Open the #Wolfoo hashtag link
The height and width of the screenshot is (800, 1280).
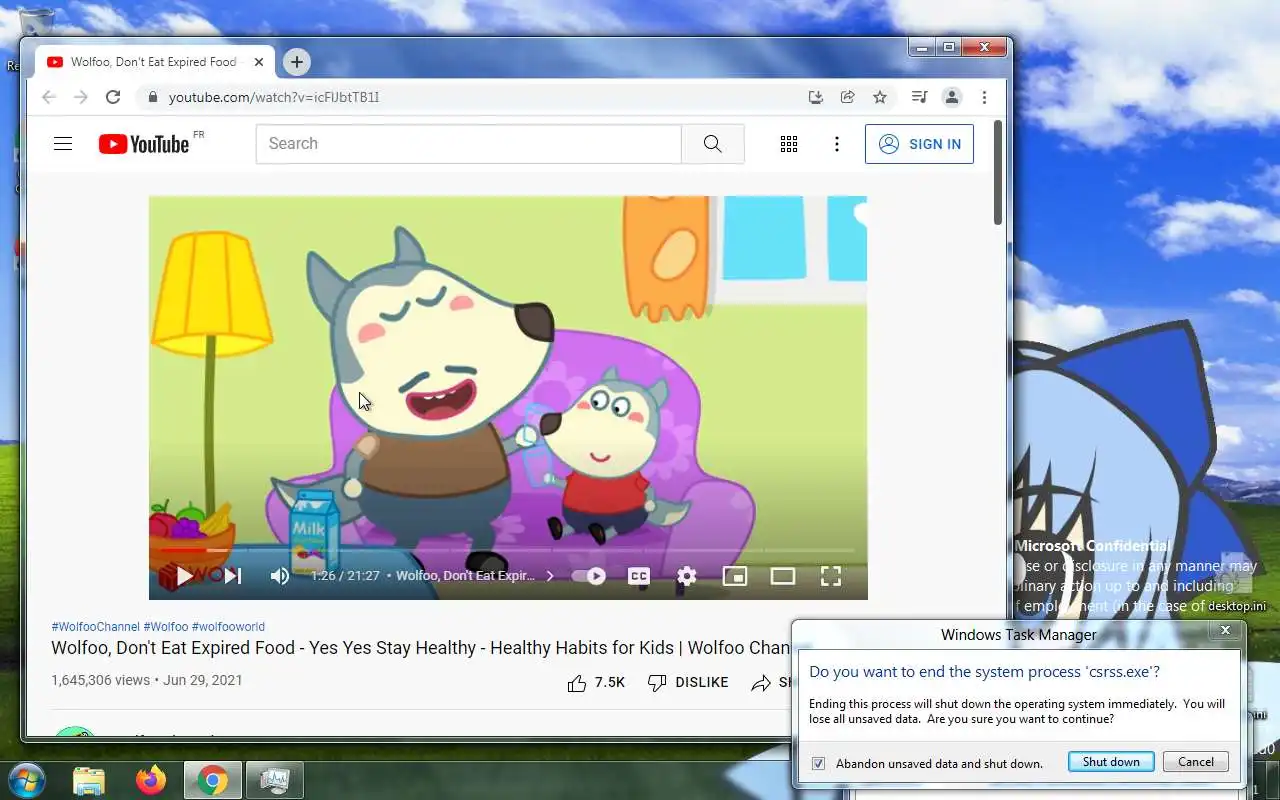click(x=166, y=627)
